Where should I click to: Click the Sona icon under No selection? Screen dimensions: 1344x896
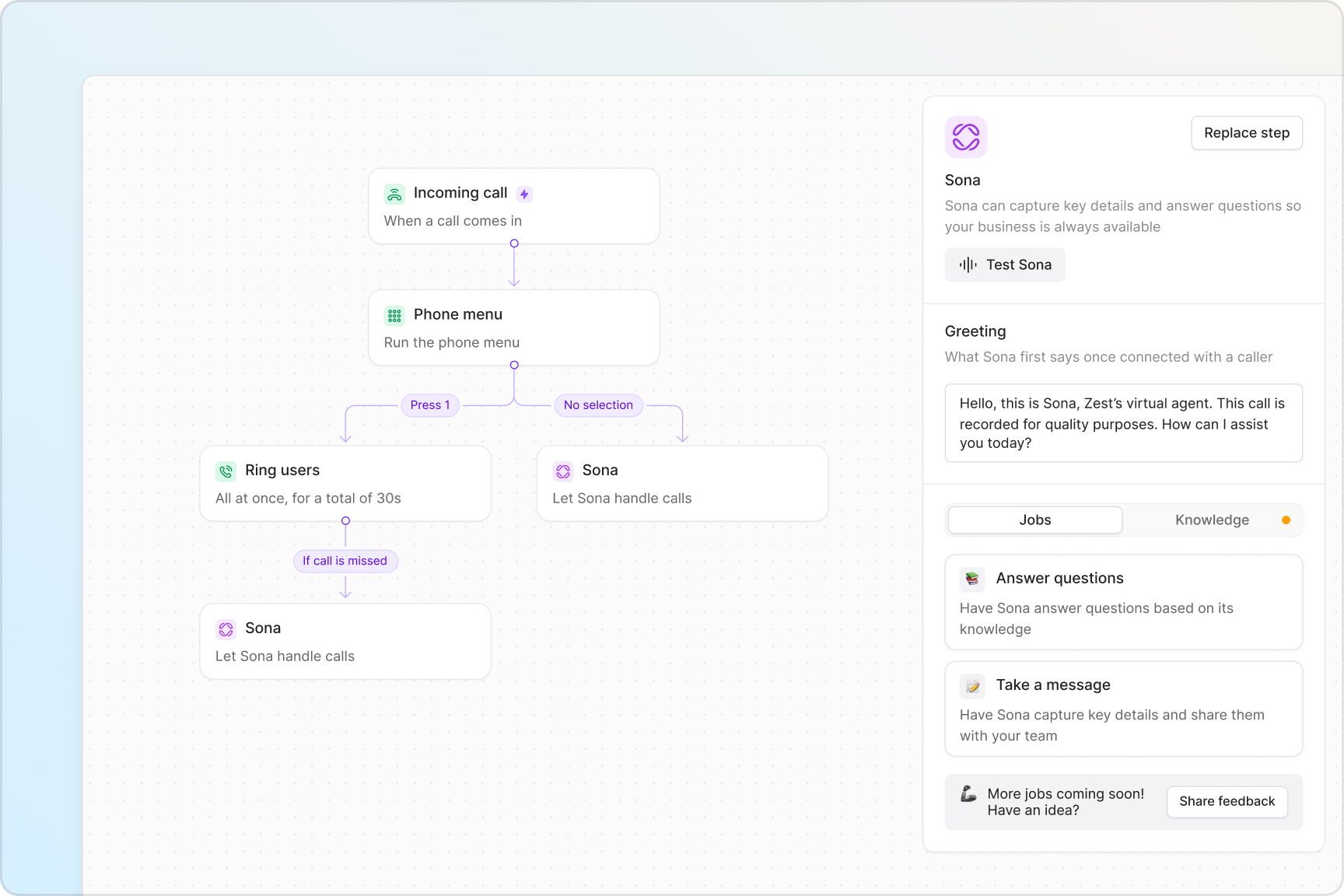(x=563, y=471)
